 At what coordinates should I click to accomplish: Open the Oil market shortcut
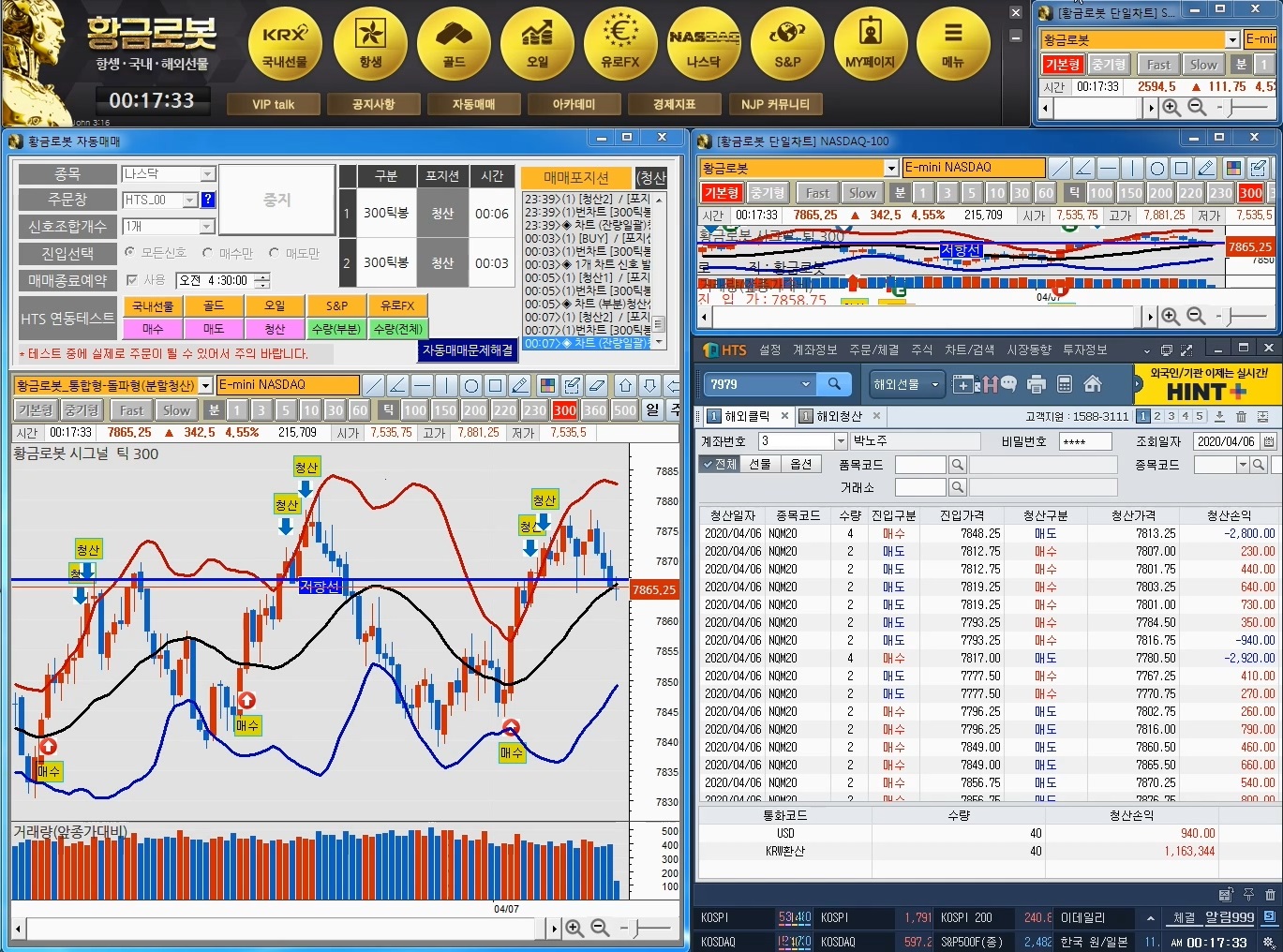tap(537, 43)
